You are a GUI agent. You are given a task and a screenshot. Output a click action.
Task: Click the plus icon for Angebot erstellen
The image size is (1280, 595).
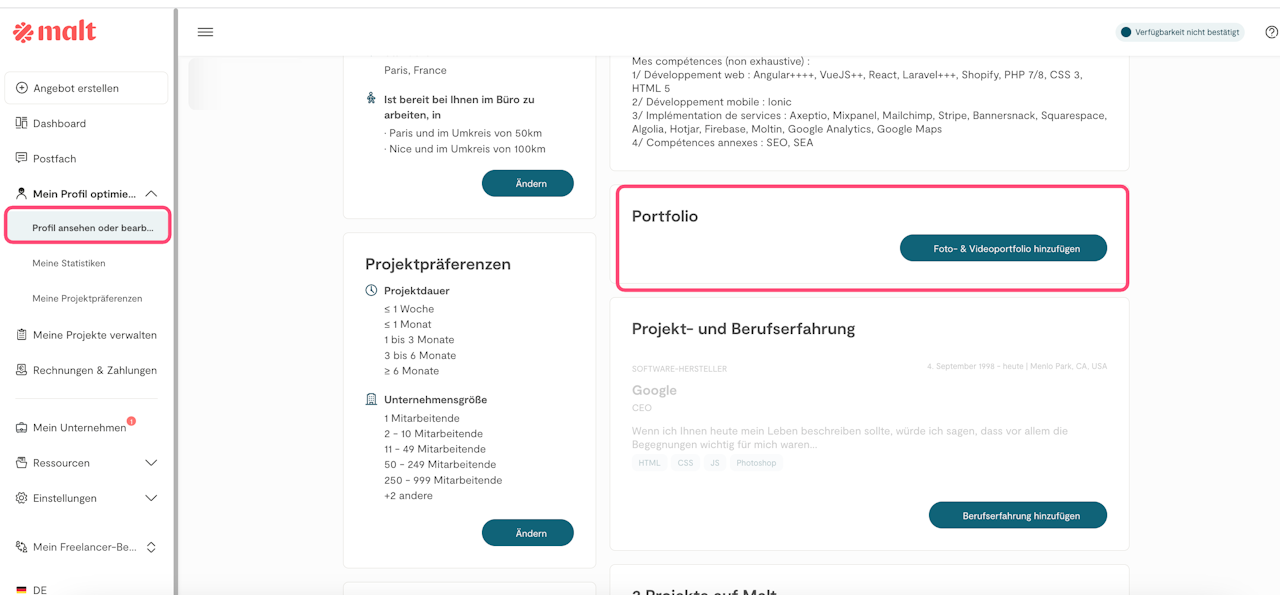[x=22, y=88]
